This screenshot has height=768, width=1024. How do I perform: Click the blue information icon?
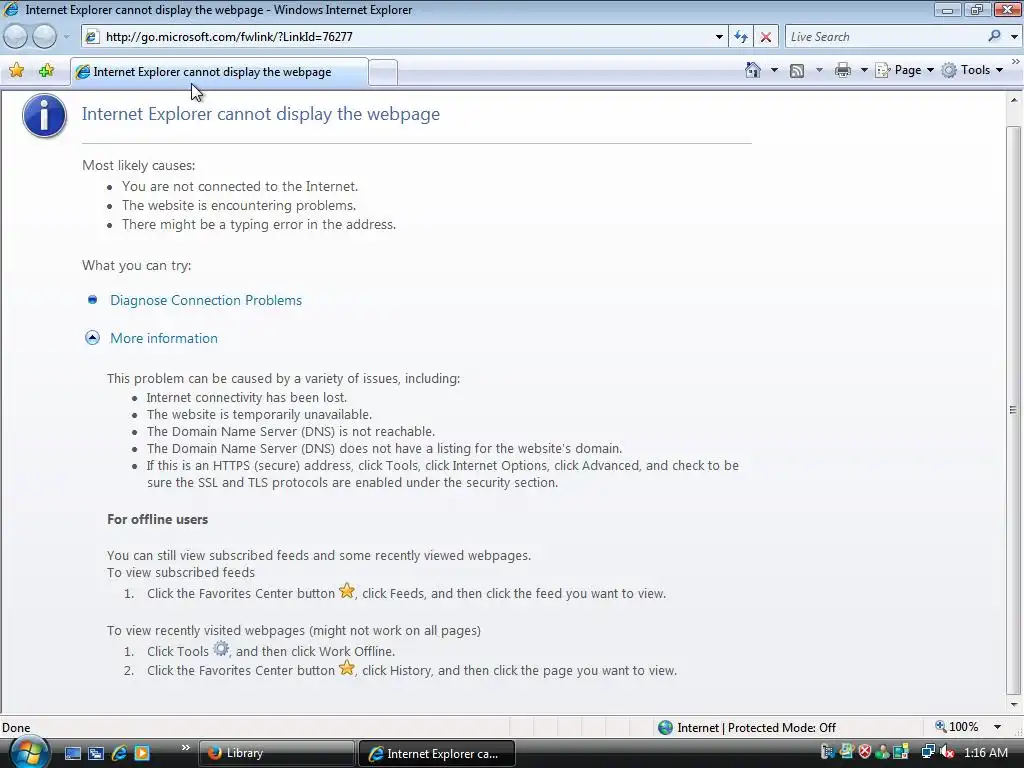(x=44, y=116)
